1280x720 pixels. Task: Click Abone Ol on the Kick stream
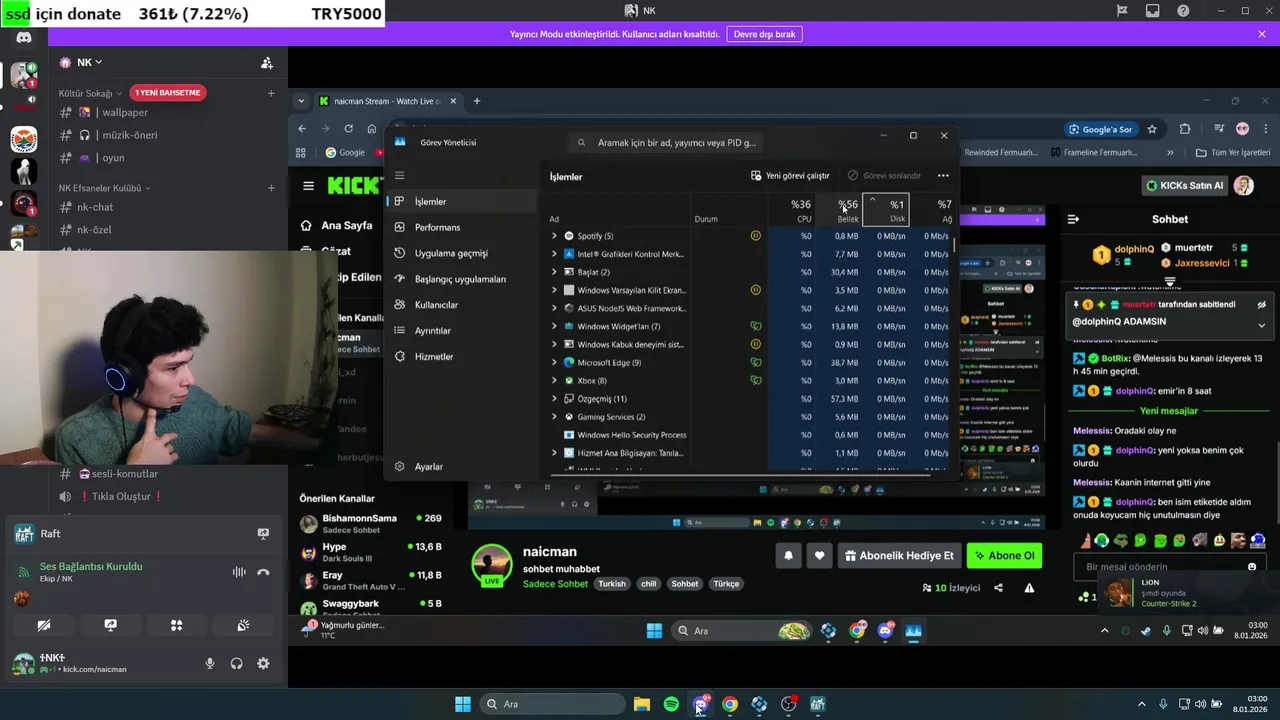[1005, 555]
